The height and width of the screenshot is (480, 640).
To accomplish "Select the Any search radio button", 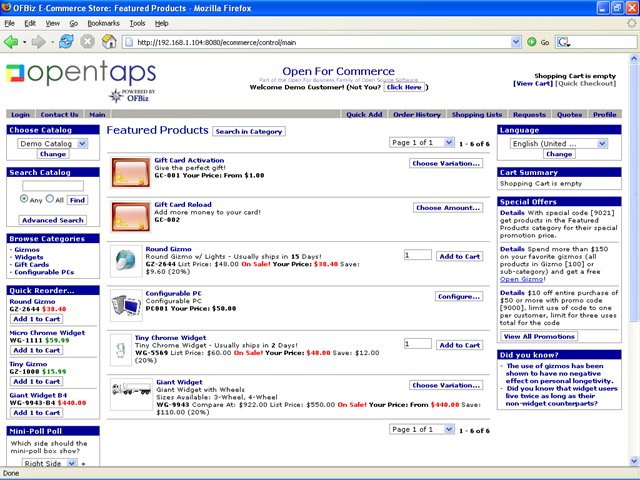I will 24,200.
